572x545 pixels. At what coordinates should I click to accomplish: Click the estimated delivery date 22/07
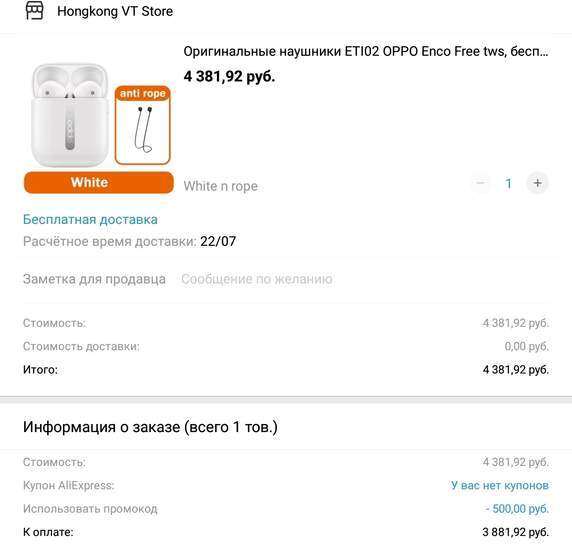click(x=218, y=241)
